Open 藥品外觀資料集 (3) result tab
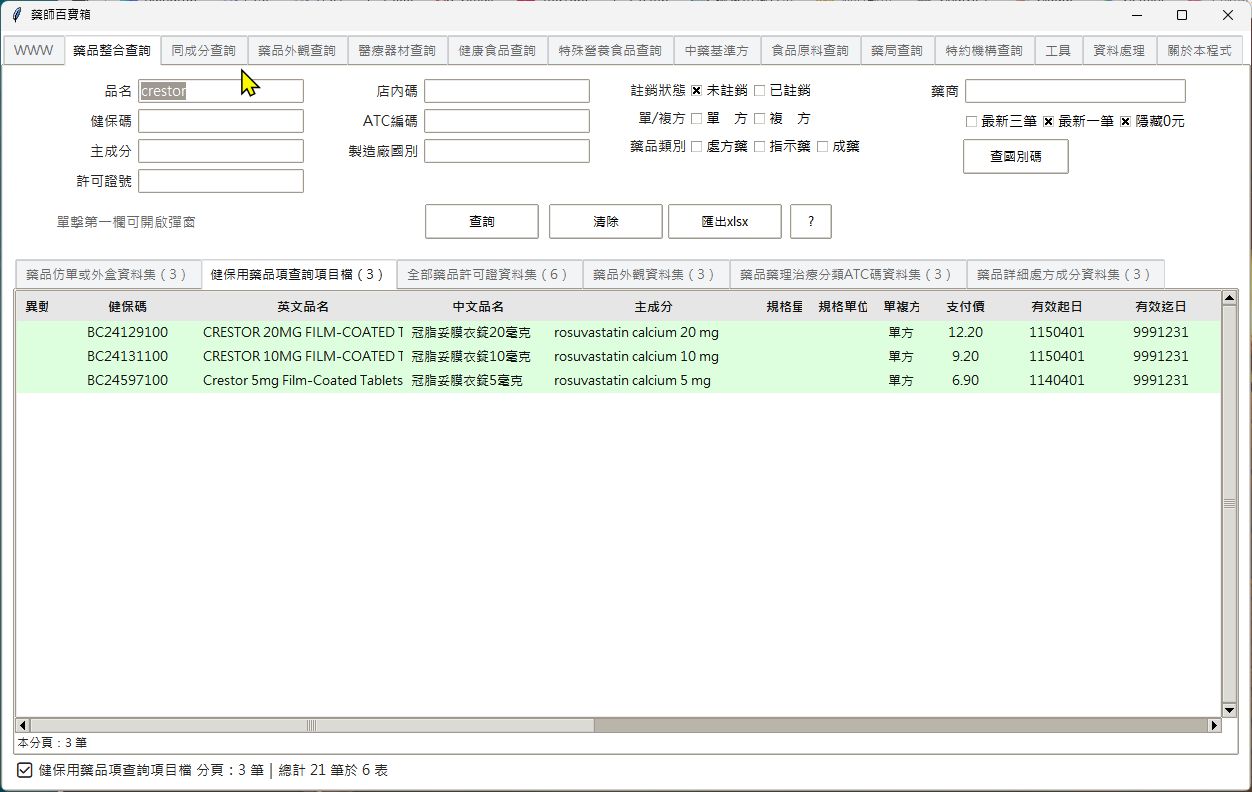Screen dimensions: 1252x792 (x=655, y=274)
